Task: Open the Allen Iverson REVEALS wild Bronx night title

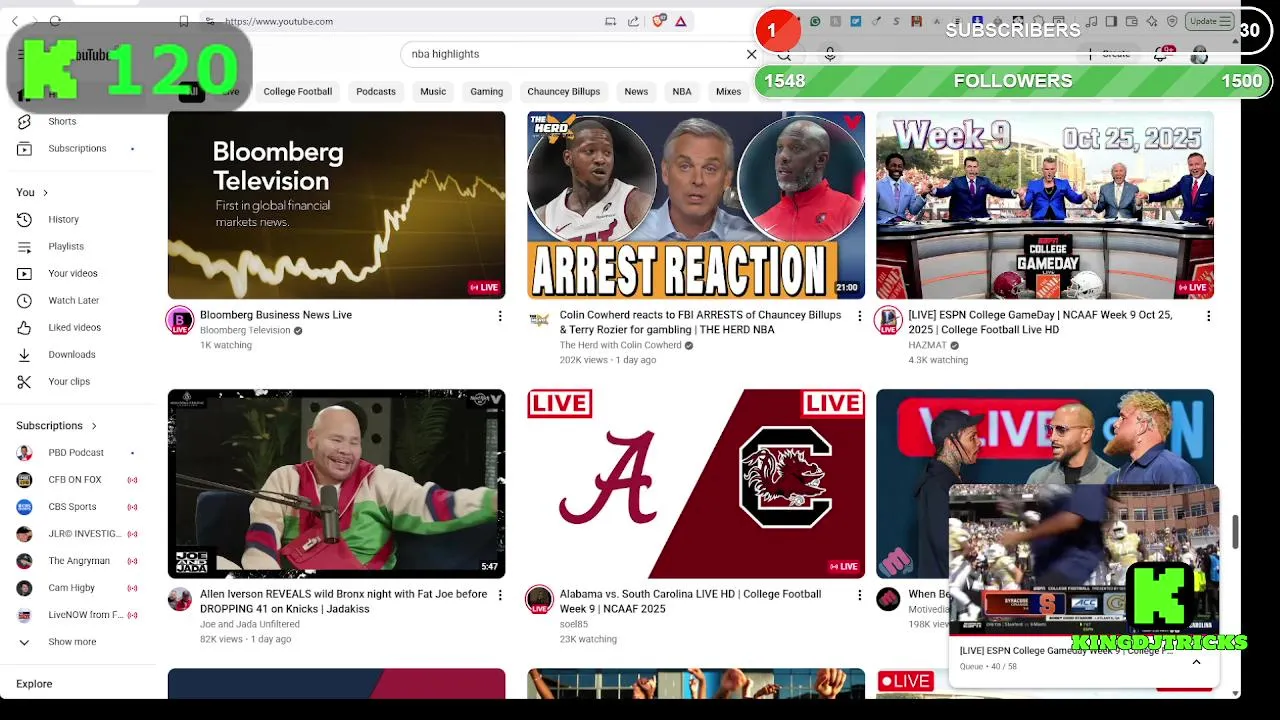Action: click(x=343, y=601)
